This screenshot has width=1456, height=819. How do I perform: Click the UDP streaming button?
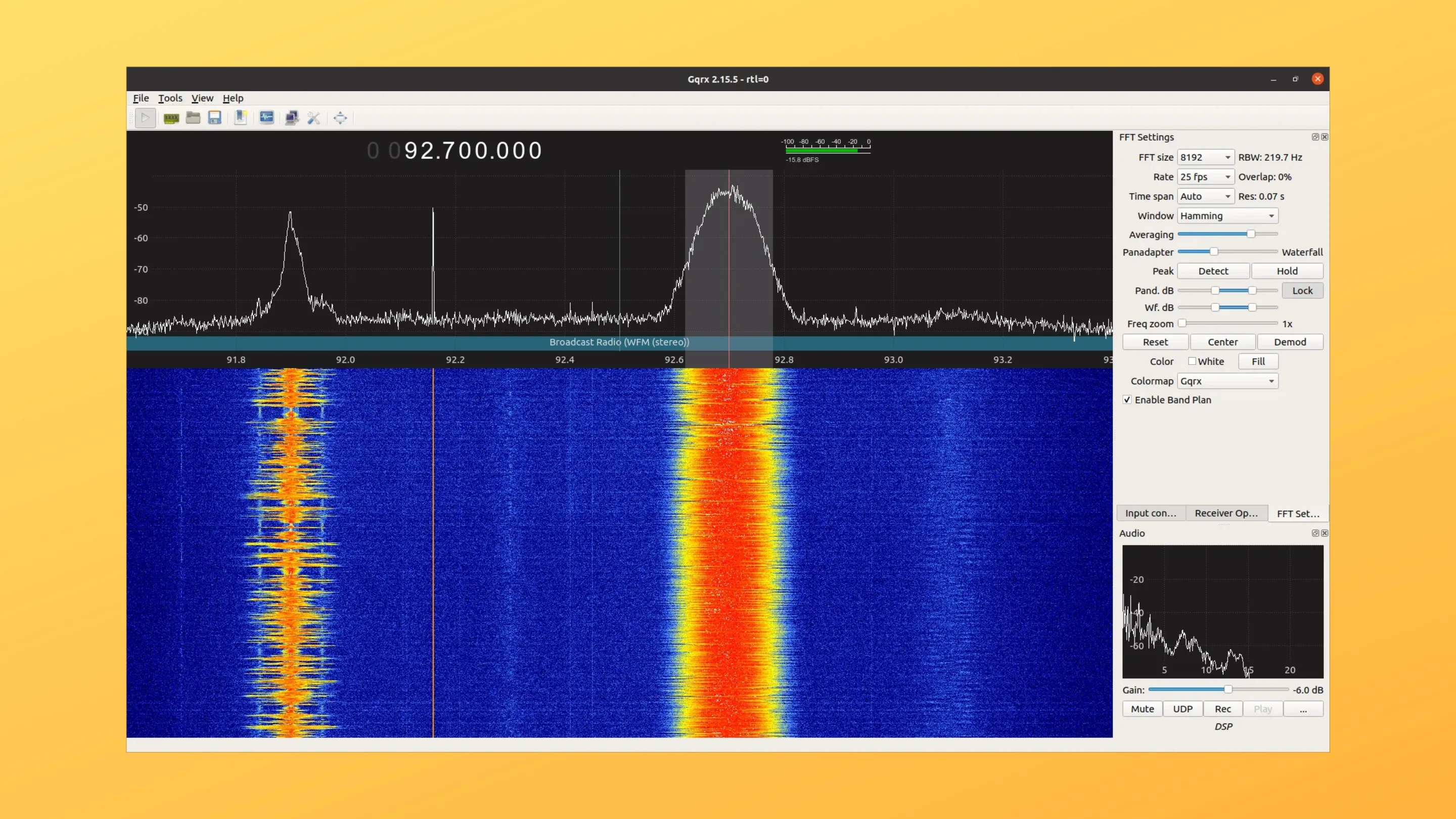click(1182, 709)
